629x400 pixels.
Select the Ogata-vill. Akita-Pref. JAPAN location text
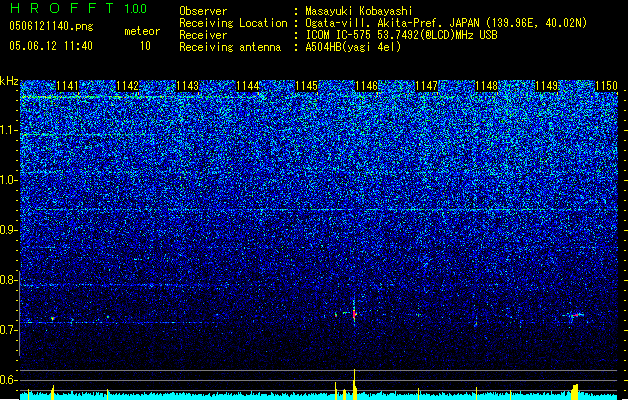click(446, 23)
